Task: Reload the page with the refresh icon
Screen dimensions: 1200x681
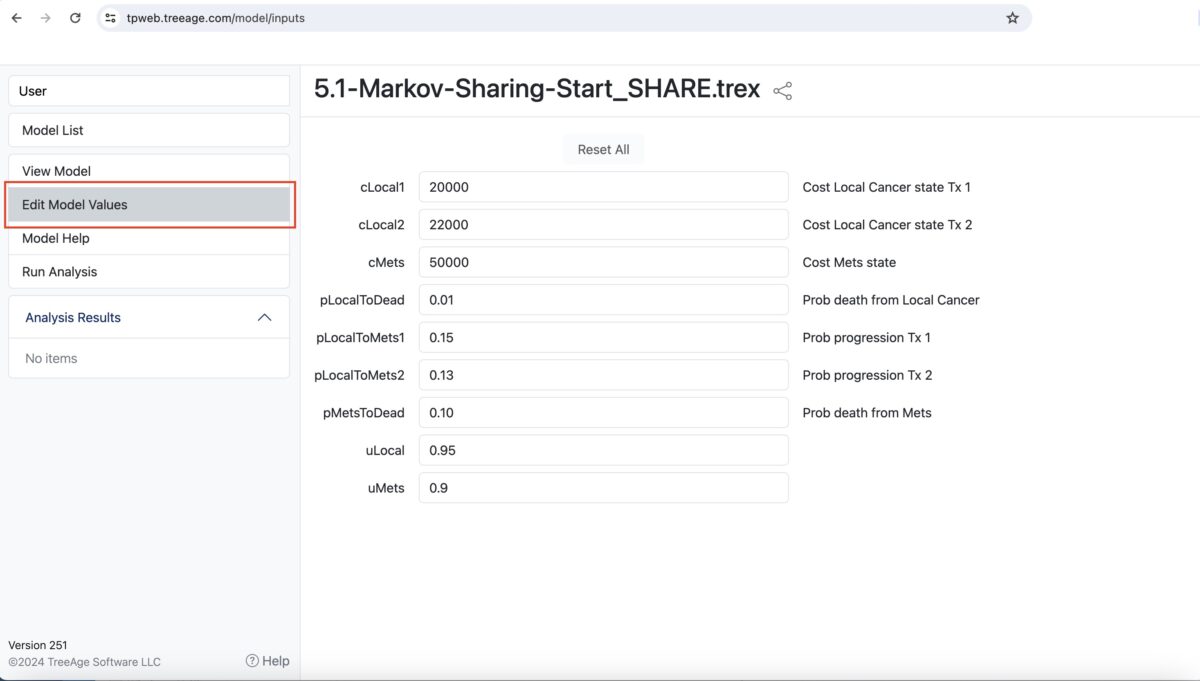Action: [x=75, y=17]
